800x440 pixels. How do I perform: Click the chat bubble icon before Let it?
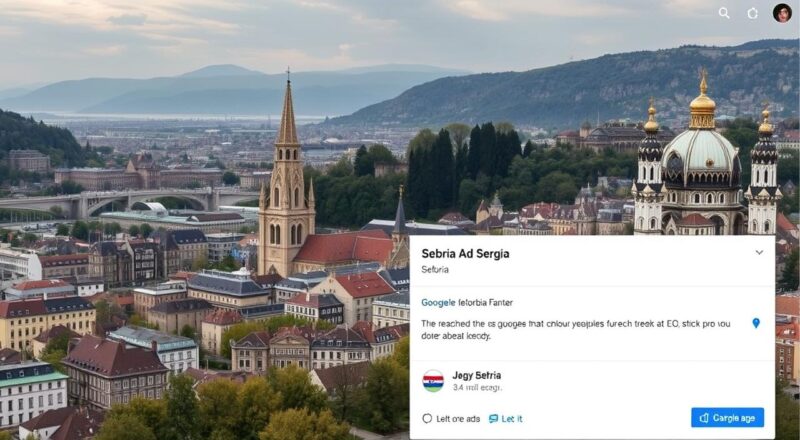point(494,418)
